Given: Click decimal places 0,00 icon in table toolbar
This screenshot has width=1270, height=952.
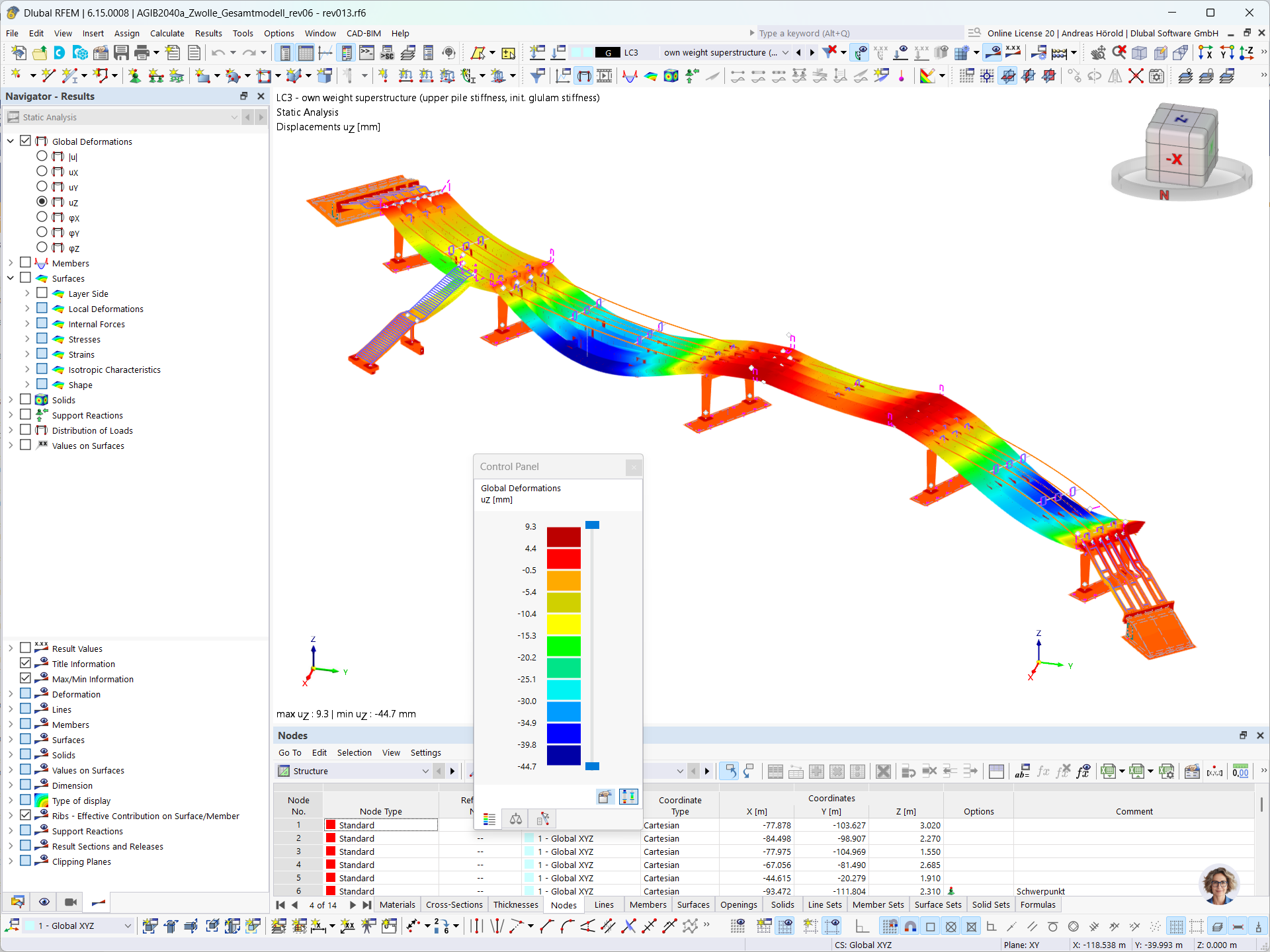Looking at the screenshot, I should pyautogui.click(x=1240, y=772).
